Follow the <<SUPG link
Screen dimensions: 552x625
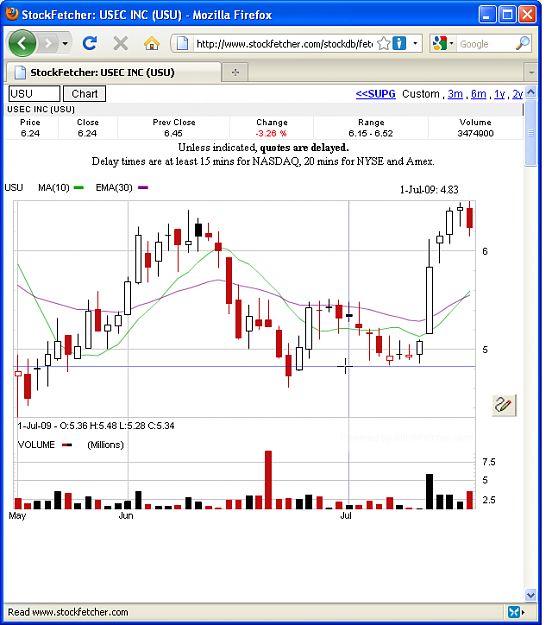pos(375,94)
